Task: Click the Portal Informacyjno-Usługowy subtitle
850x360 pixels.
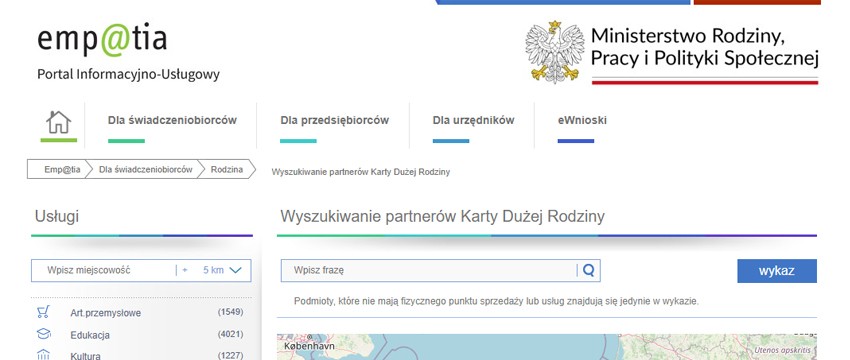Action: click(x=128, y=74)
